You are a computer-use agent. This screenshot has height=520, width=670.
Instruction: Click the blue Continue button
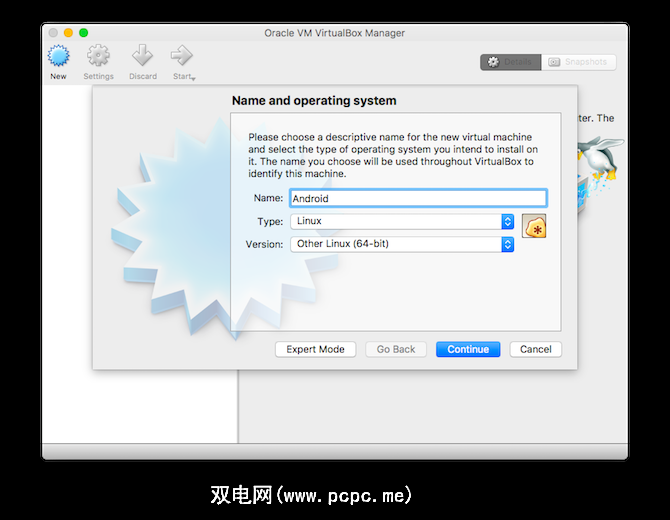468,349
